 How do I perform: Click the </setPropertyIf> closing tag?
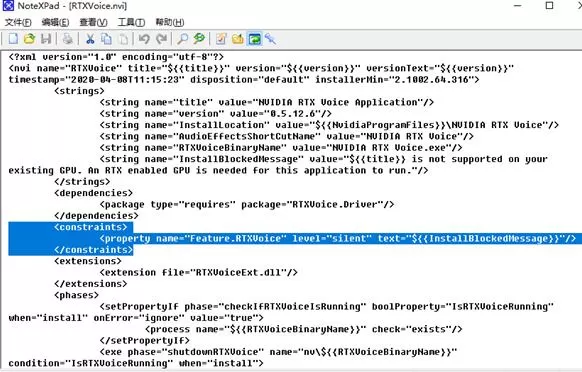point(144,340)
